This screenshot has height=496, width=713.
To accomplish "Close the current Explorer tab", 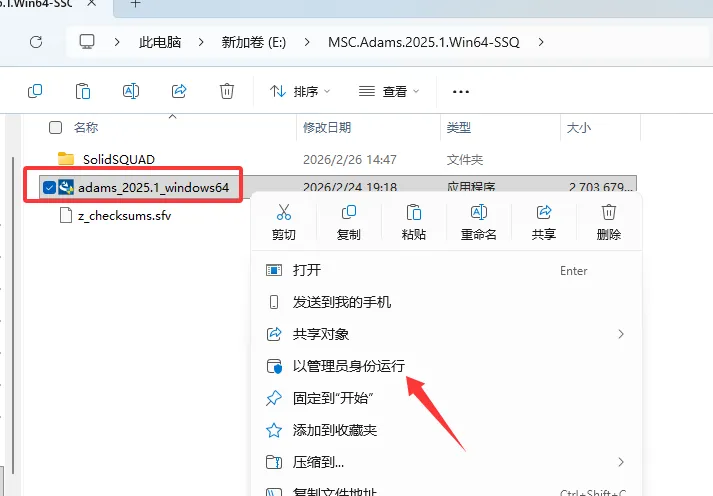I will pos(91,3).
